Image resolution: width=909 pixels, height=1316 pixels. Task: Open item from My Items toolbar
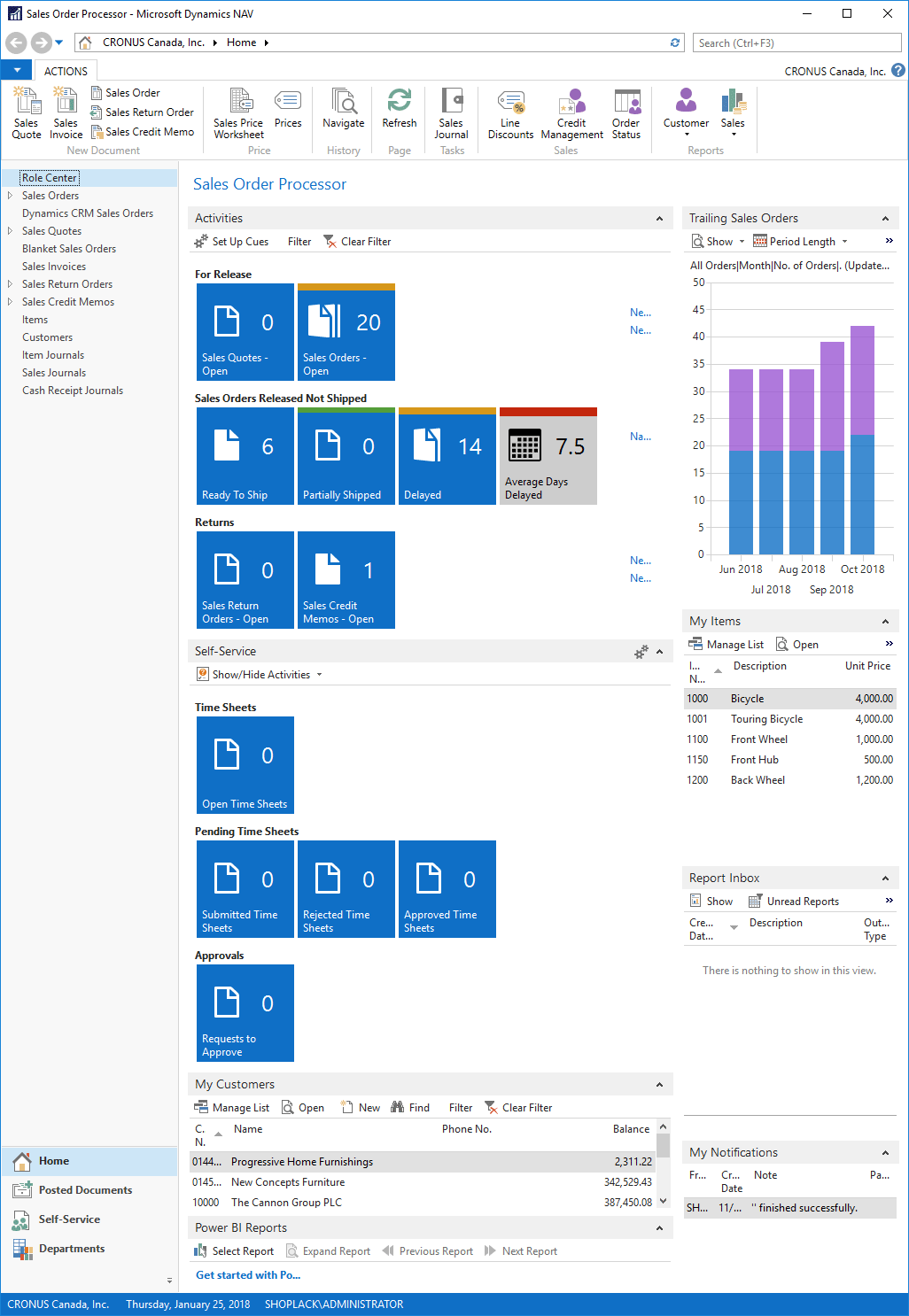[x=796, y=645]
